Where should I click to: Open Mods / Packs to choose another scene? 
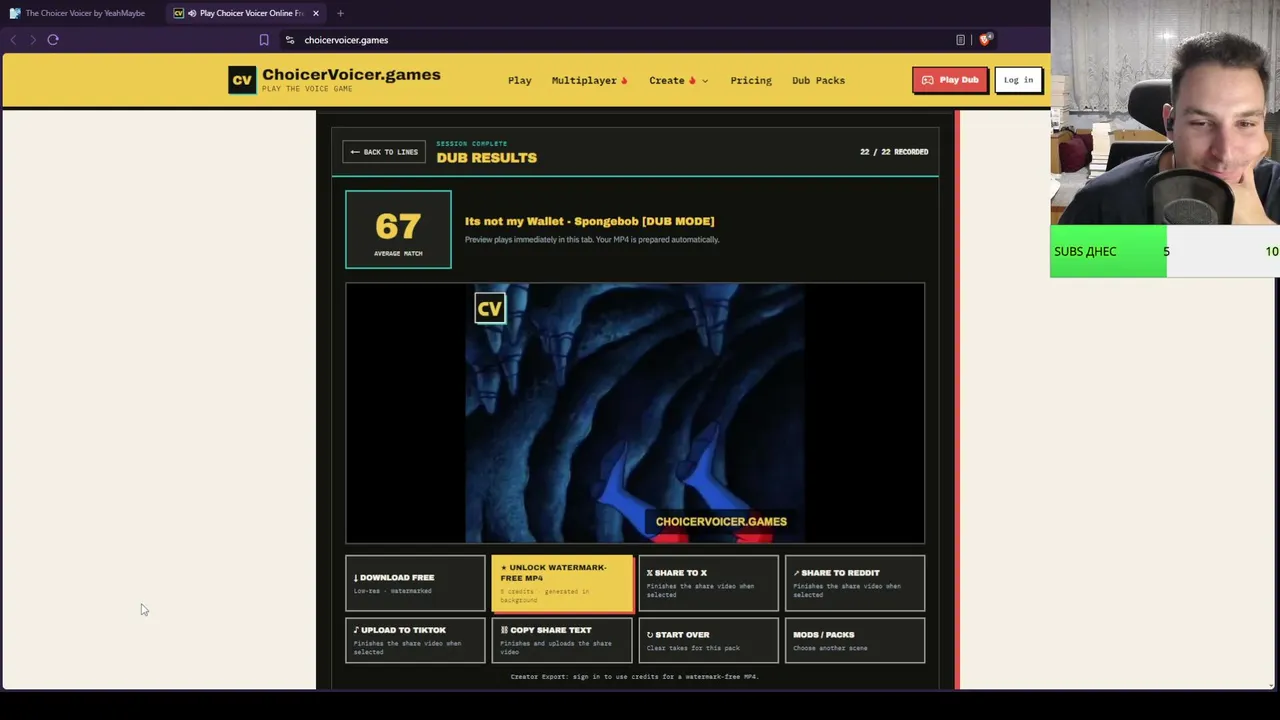[855, 640]
